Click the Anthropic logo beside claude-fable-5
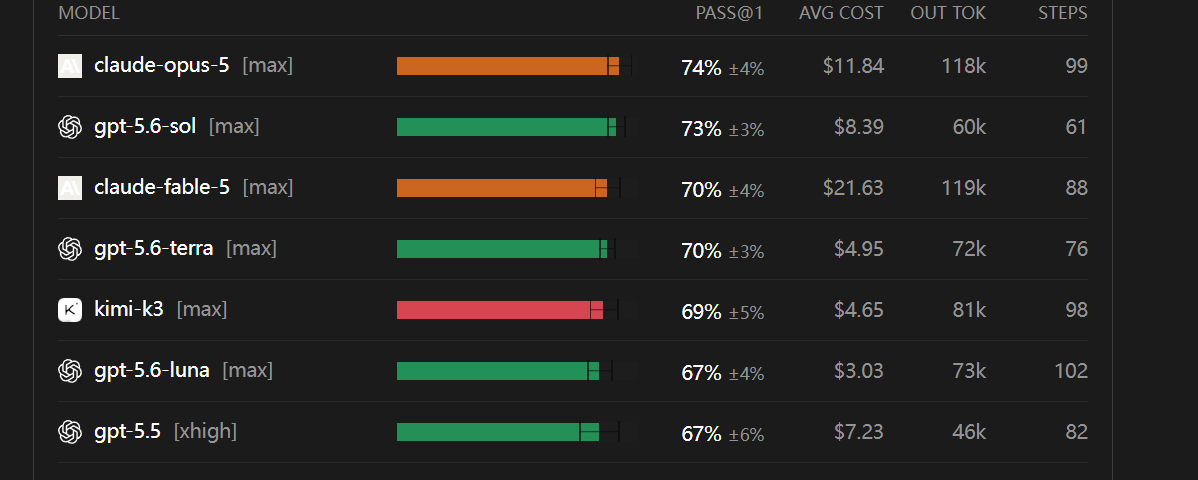The width and height of the screenshot is (1198, 480). pos(70,188)
